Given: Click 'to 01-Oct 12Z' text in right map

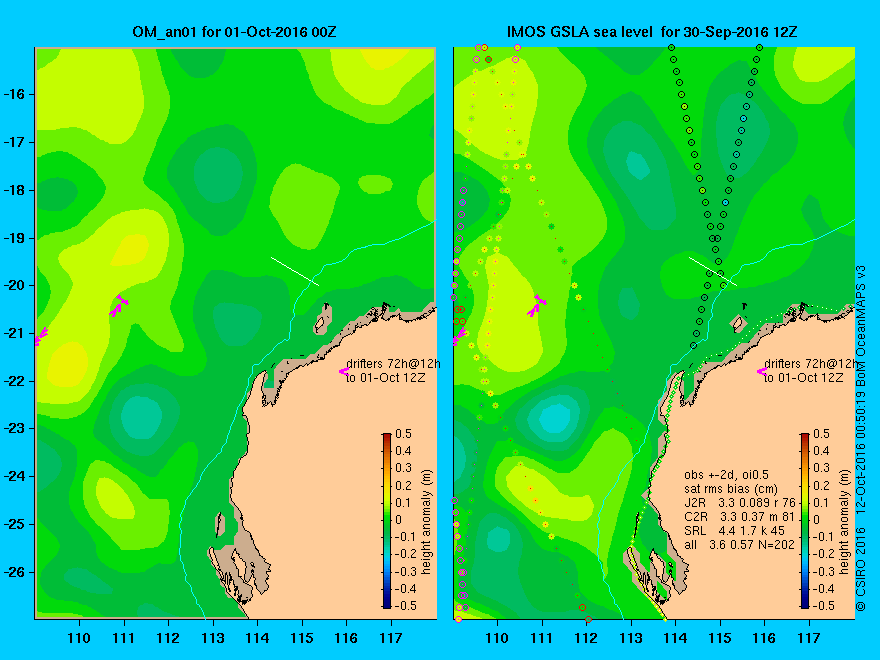Looking at the screenshot, I should 803,378.
